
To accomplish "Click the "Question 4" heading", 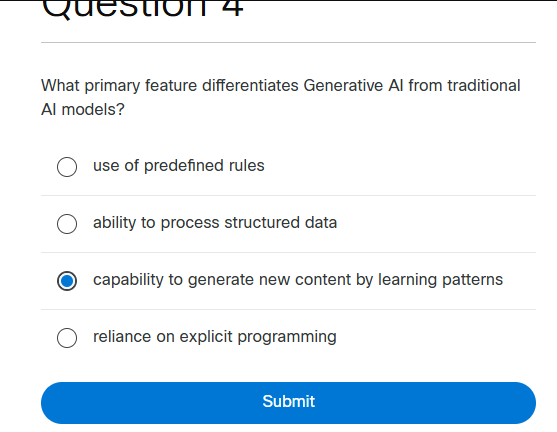I will click(x=142, y=8).
